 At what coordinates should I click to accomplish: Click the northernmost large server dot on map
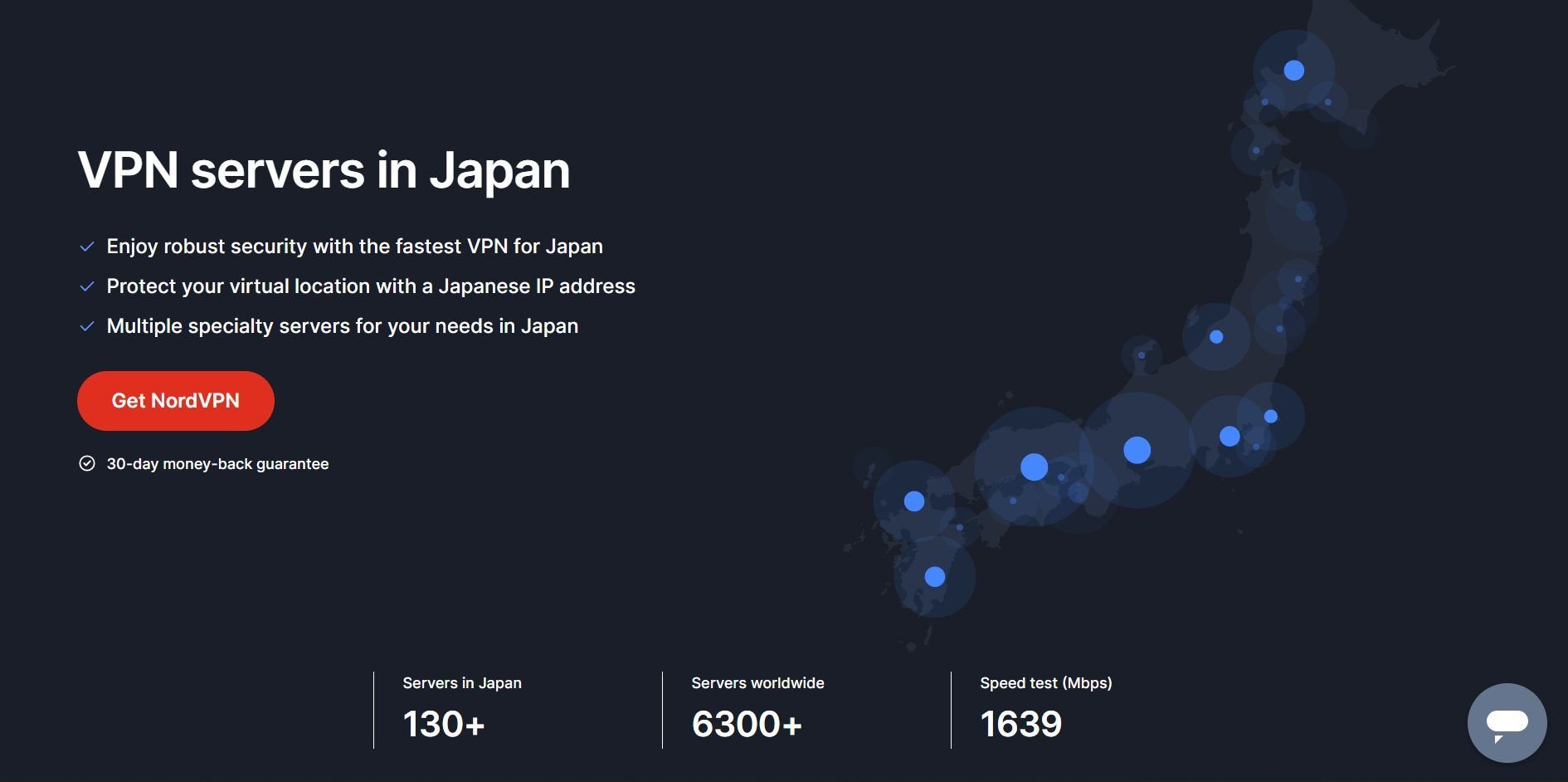point(1294,71)
